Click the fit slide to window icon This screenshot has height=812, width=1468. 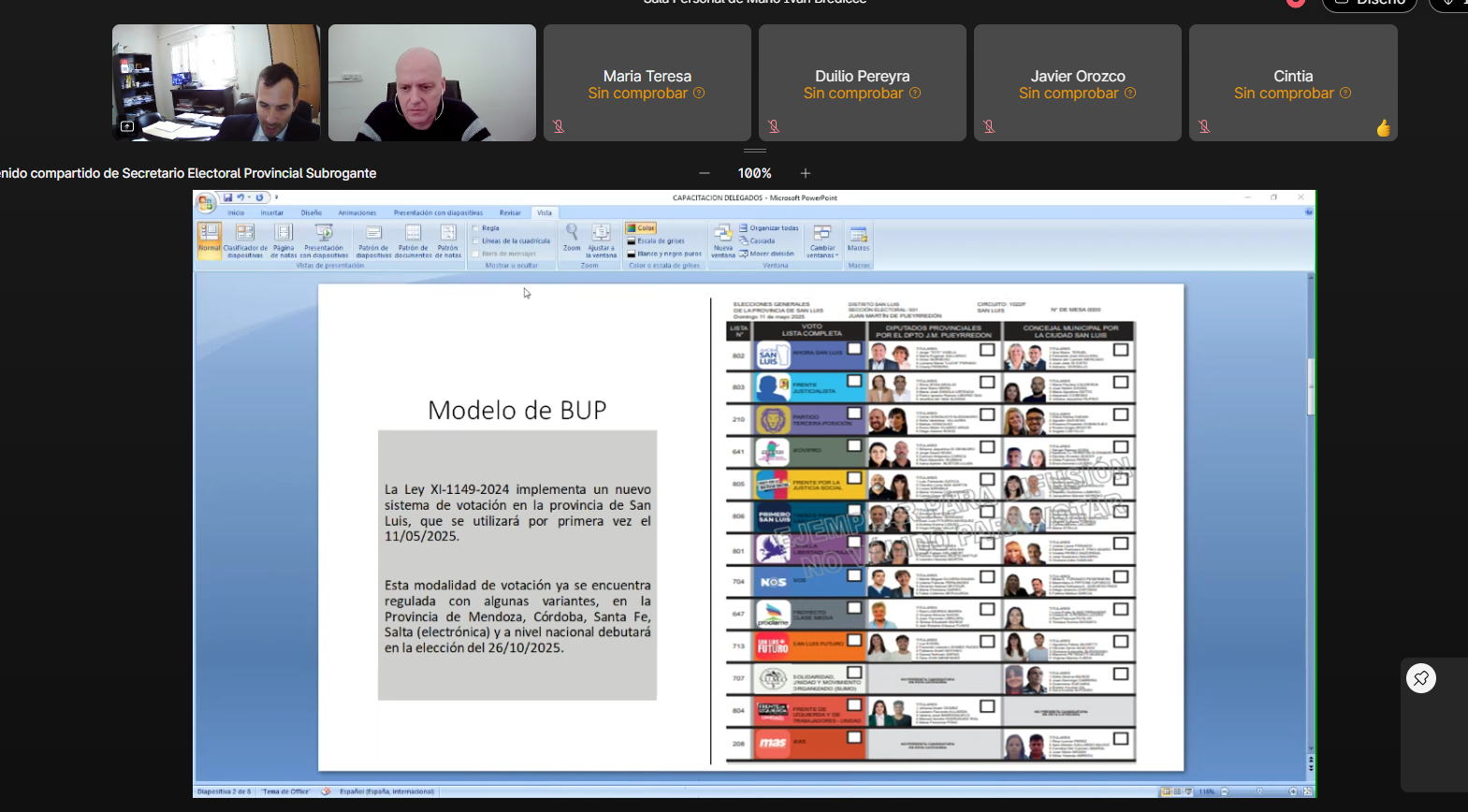[x=1307, y=791]
